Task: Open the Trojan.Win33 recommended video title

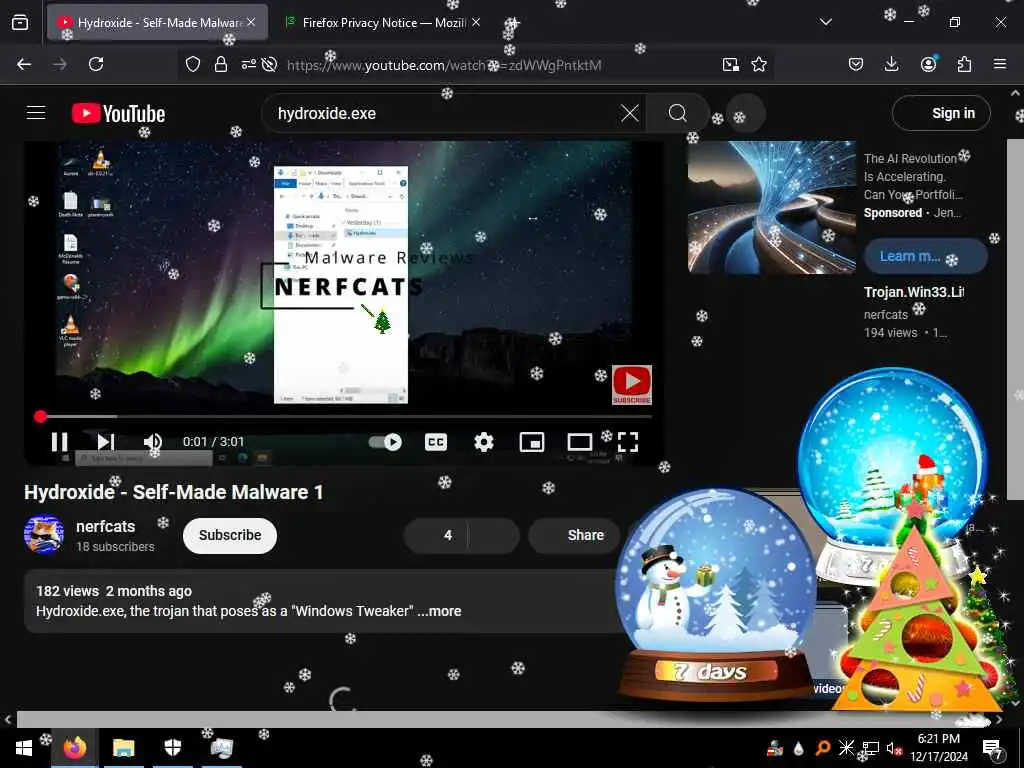Action: tap(914, 292)
